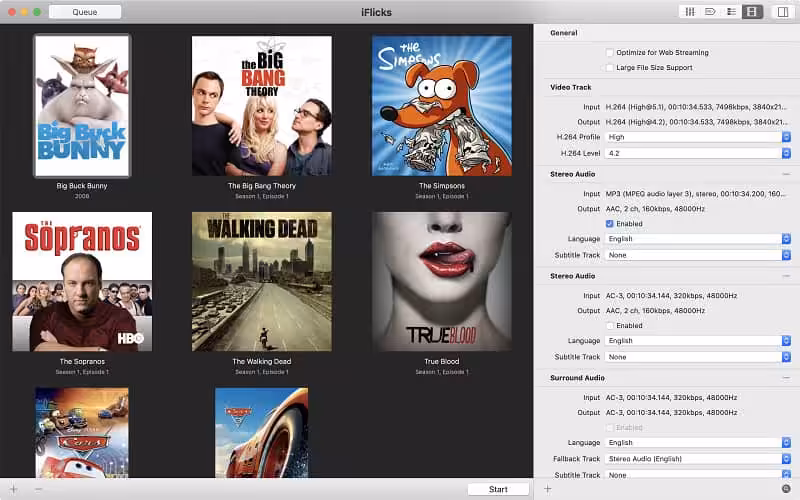Click the iFlicks window title

click(377, 12)
